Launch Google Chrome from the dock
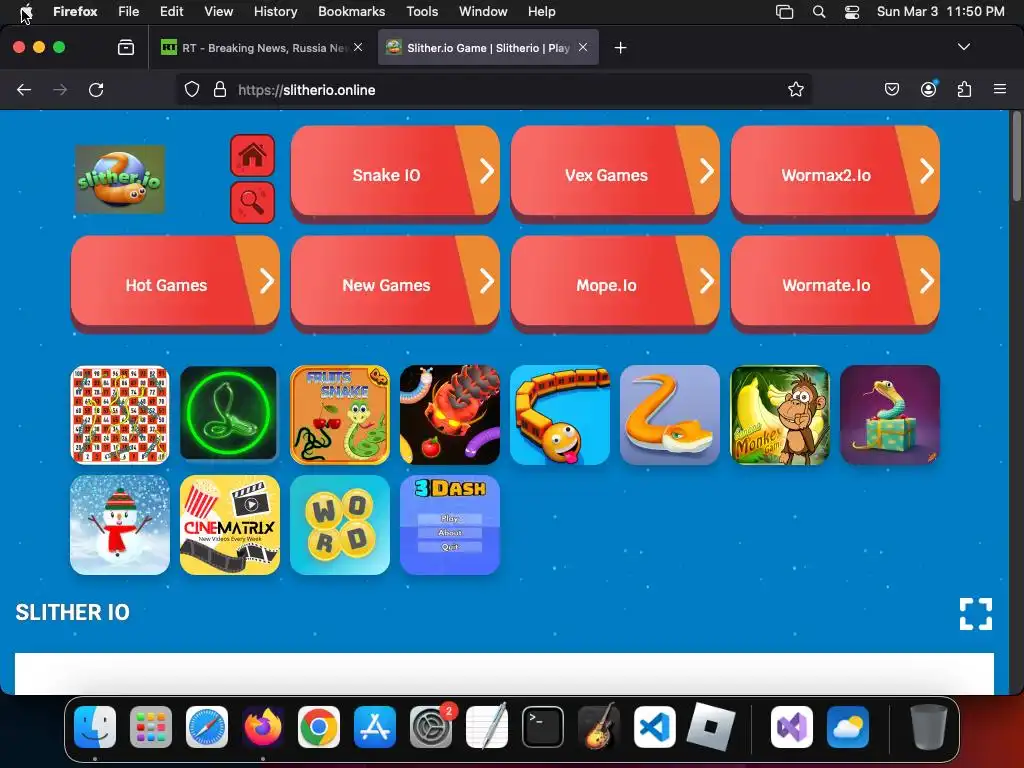This screenshot has width=1024, height=768. 319,727
